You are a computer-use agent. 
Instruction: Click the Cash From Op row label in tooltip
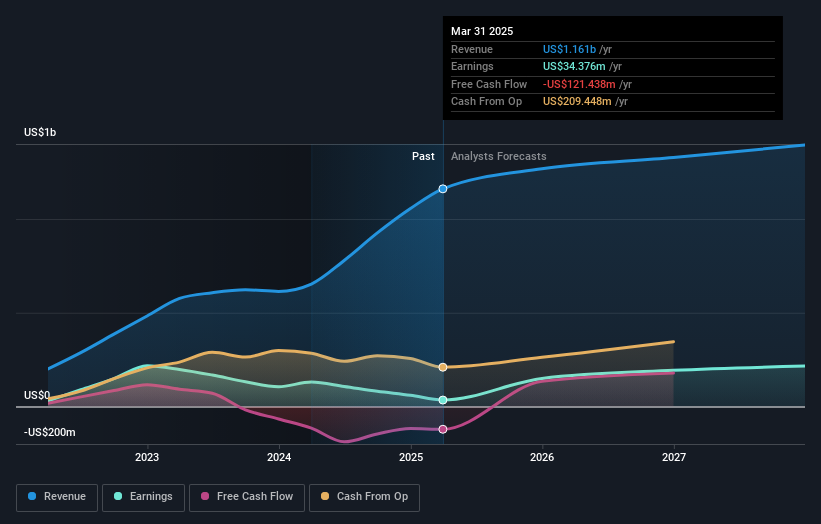(486, 102)
